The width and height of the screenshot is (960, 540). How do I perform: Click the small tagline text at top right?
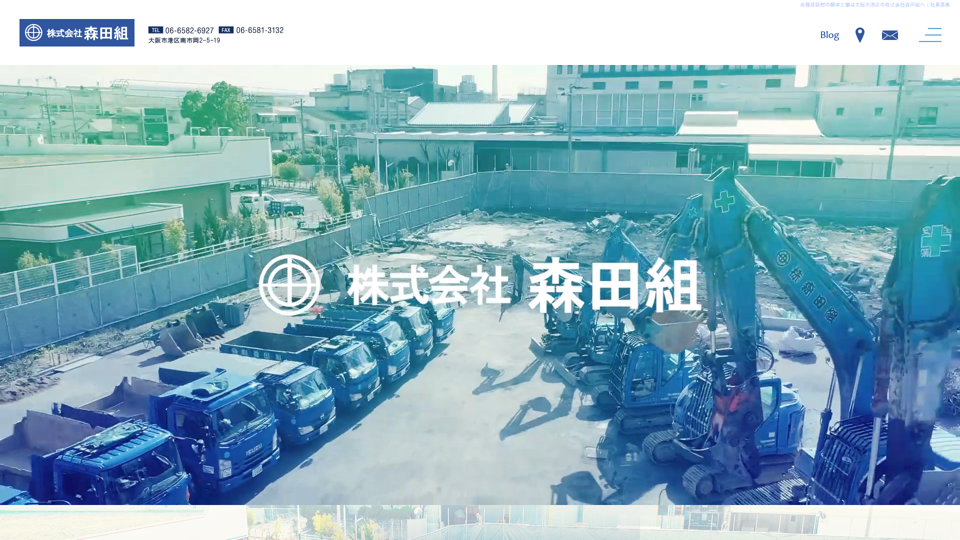click(x=874, y=5)
